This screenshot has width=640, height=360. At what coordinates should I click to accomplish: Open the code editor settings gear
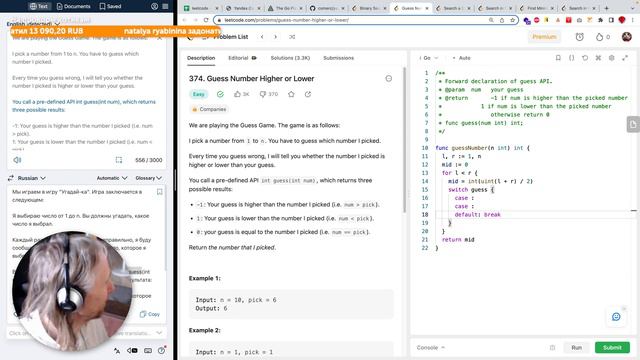pos(611,58)
